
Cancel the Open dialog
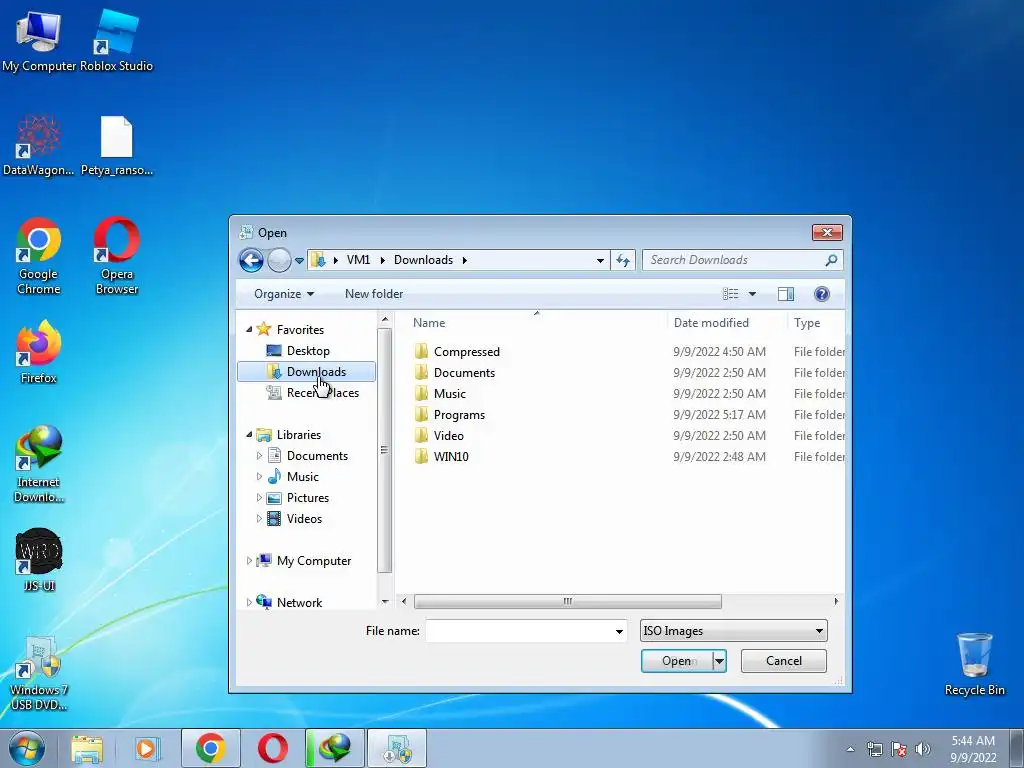(x=784, y=661)
